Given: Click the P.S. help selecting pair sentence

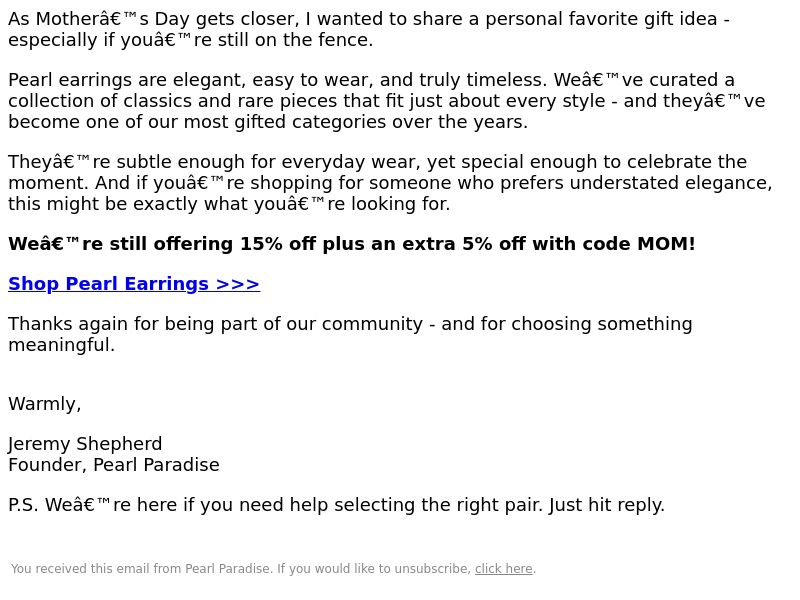Looking at the screenshot, I should pyautogui.click(x=337, y=505).
